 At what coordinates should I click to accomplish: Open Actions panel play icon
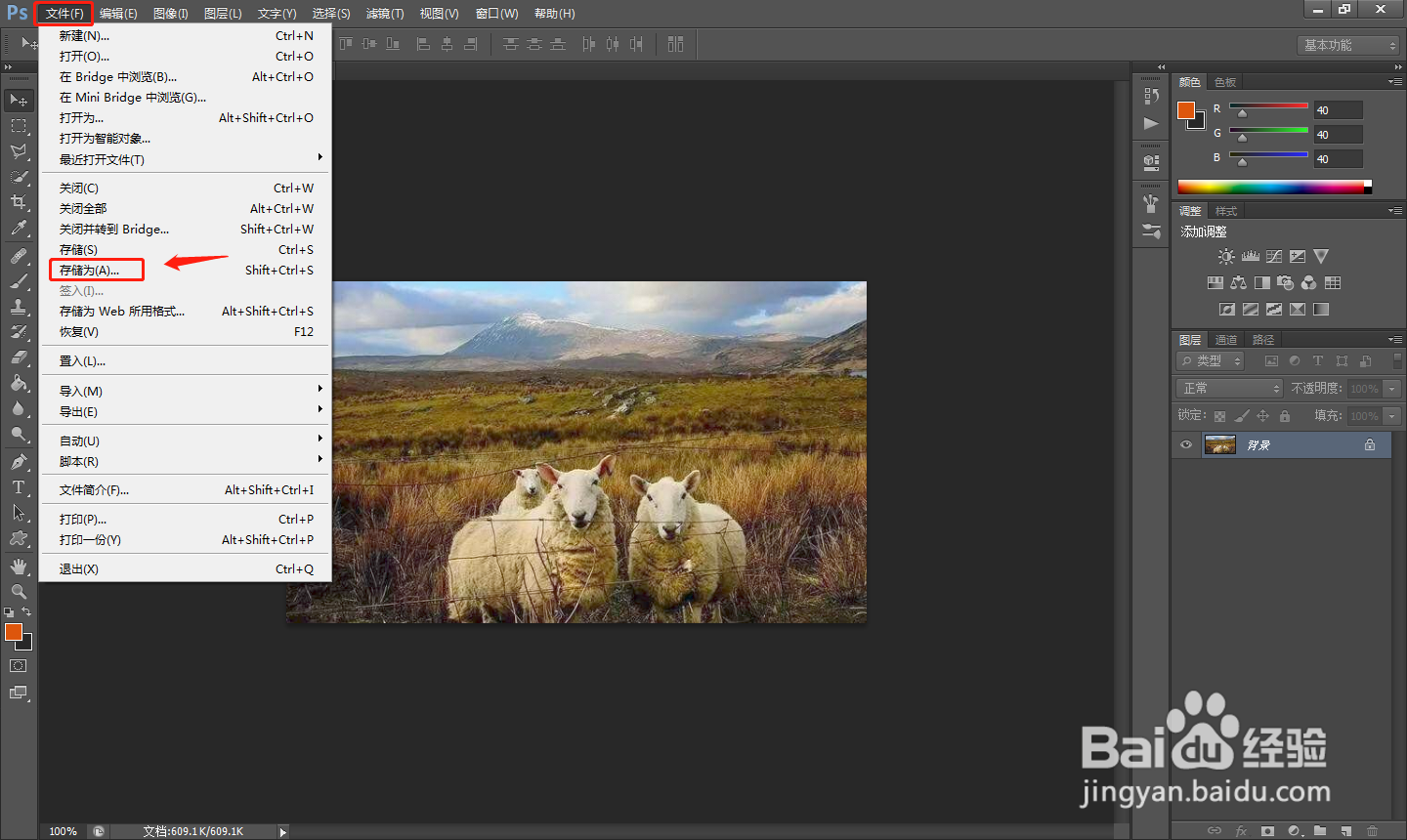(x=1151, y=123)
